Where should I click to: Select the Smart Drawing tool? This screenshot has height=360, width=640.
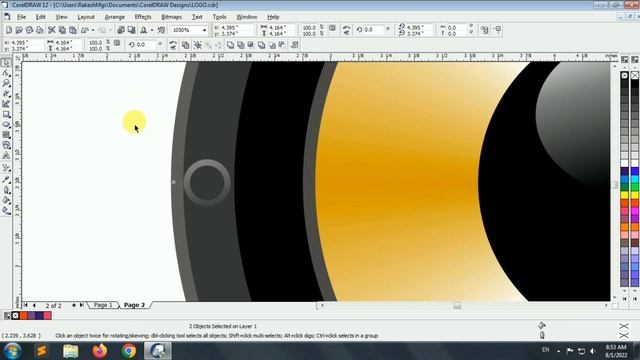pos(6,104)
